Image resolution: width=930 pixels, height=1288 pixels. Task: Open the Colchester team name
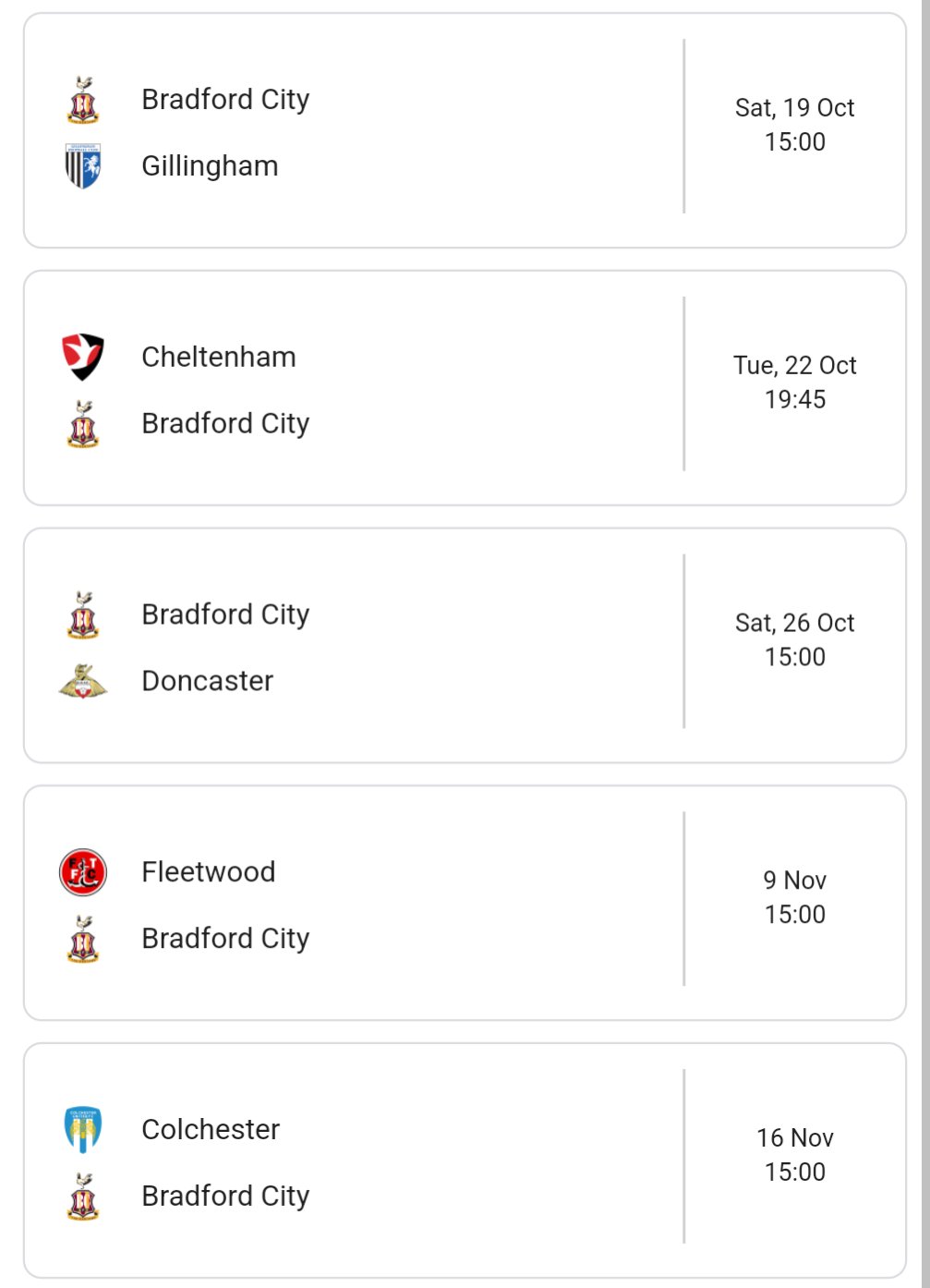211,1129
